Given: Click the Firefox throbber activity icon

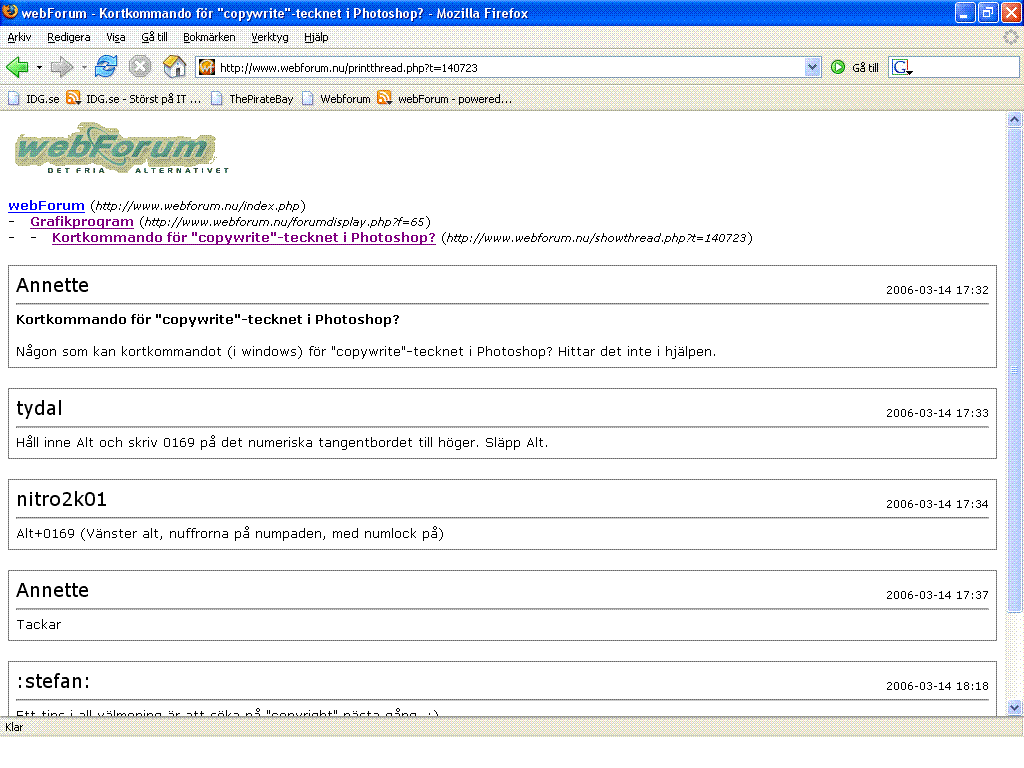Looking at the screenshot, I should point(1011,37).
